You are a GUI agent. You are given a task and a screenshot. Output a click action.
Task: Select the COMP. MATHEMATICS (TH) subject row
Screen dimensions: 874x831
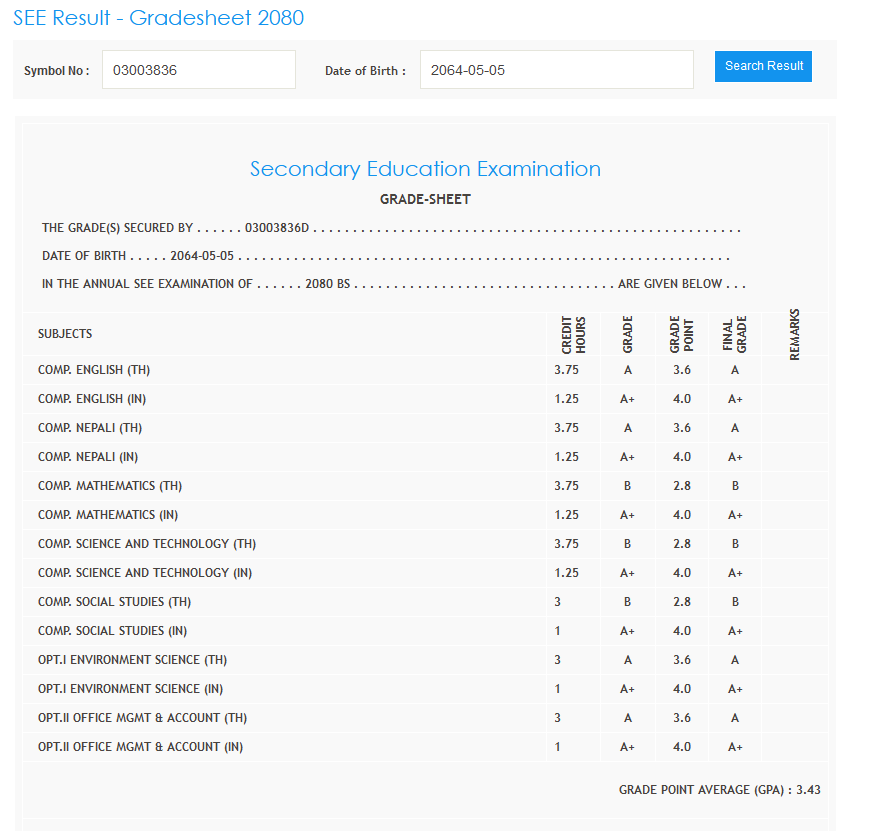(x=110, y=486)
